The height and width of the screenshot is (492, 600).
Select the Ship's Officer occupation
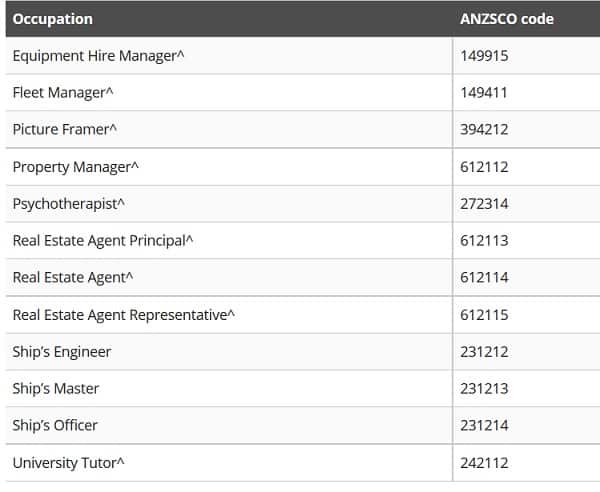(x=55, y=425)
